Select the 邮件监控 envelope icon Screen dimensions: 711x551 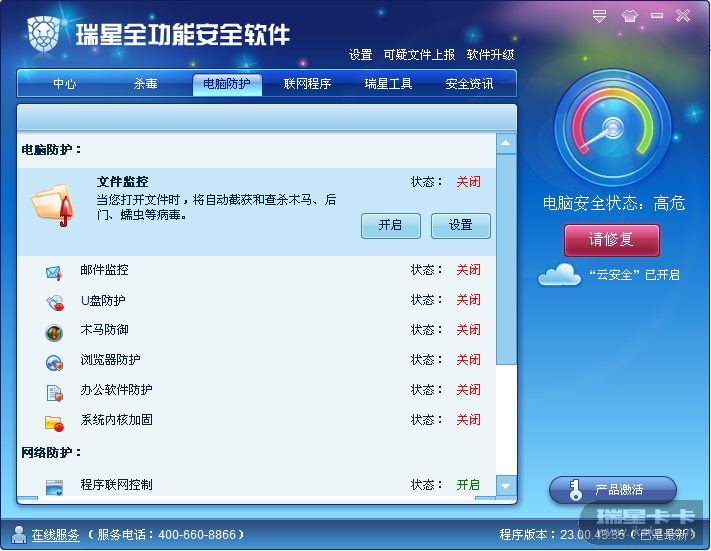[x=54, y=273]
